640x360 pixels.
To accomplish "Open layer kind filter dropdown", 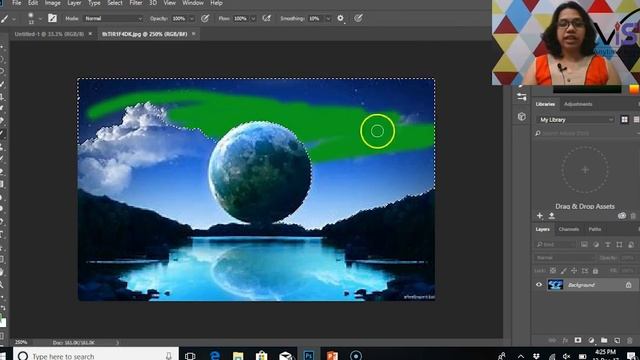I will (x=556, y=244).
